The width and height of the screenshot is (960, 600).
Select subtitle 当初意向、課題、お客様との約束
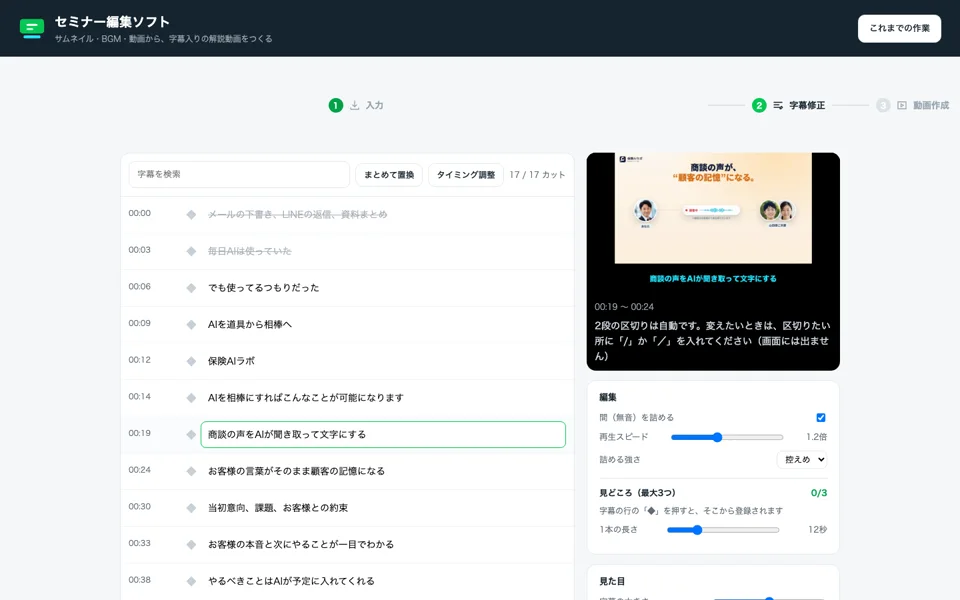[x=278, y=508]
